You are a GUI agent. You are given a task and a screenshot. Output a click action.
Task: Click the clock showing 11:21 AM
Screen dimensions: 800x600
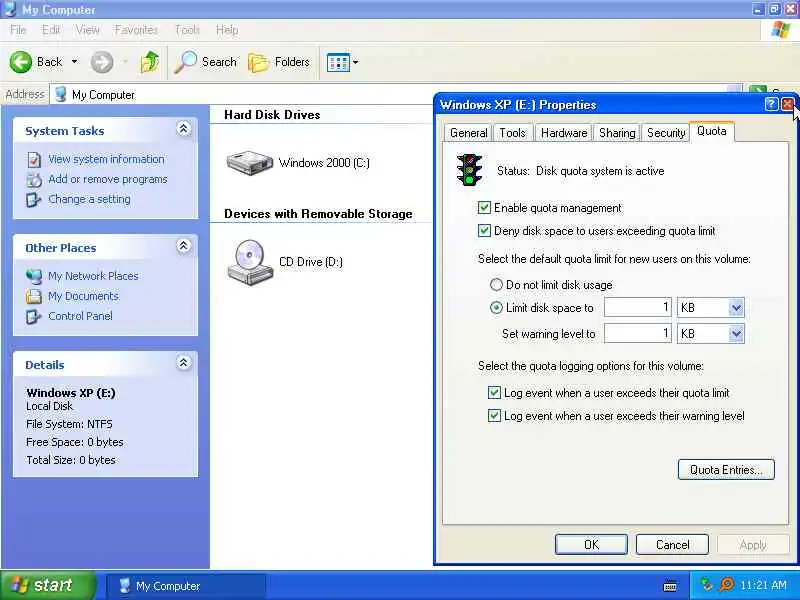tap(763, 585)
